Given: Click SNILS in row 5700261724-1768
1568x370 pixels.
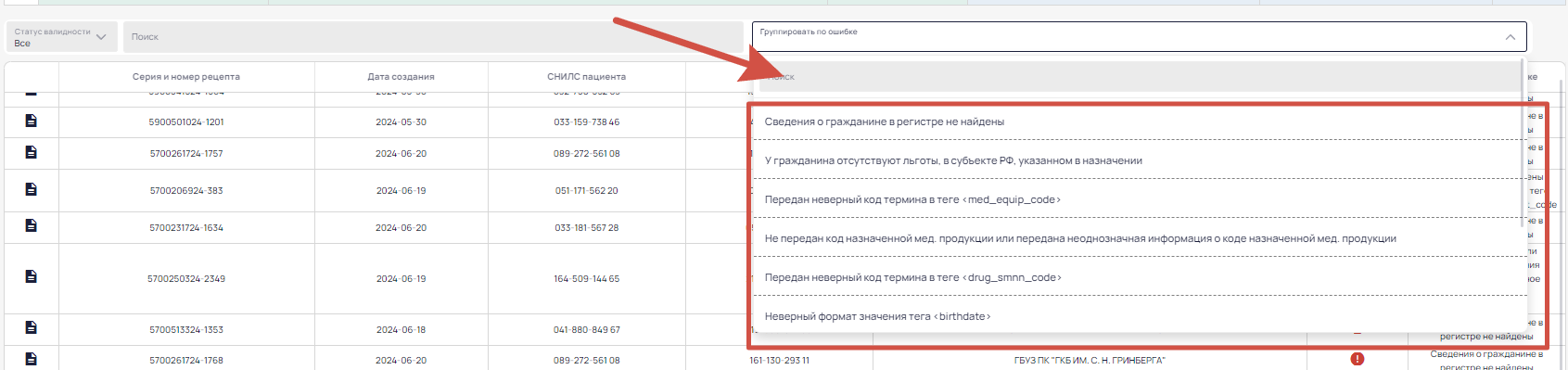Looking at the screenshot, I should coord(587,361).
